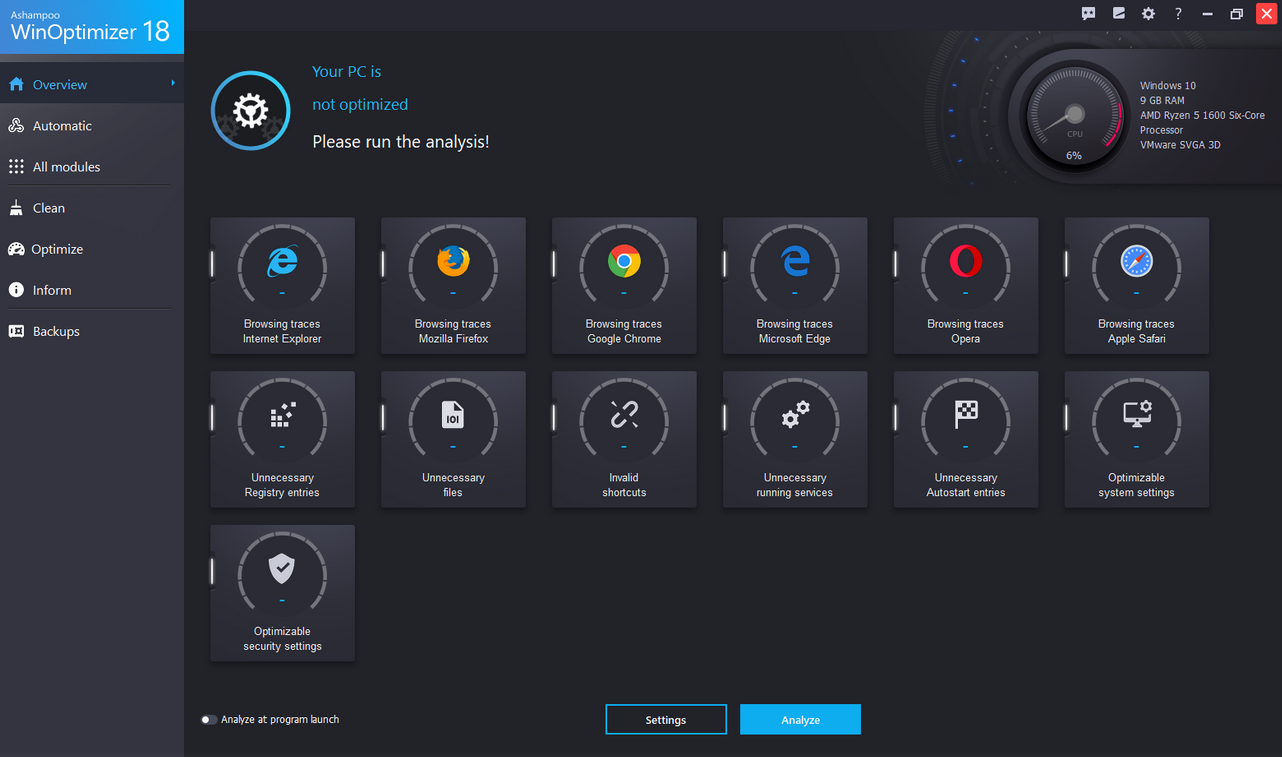Toggle the Unnecessary Registry entries side switch

(x=211, y=418)
